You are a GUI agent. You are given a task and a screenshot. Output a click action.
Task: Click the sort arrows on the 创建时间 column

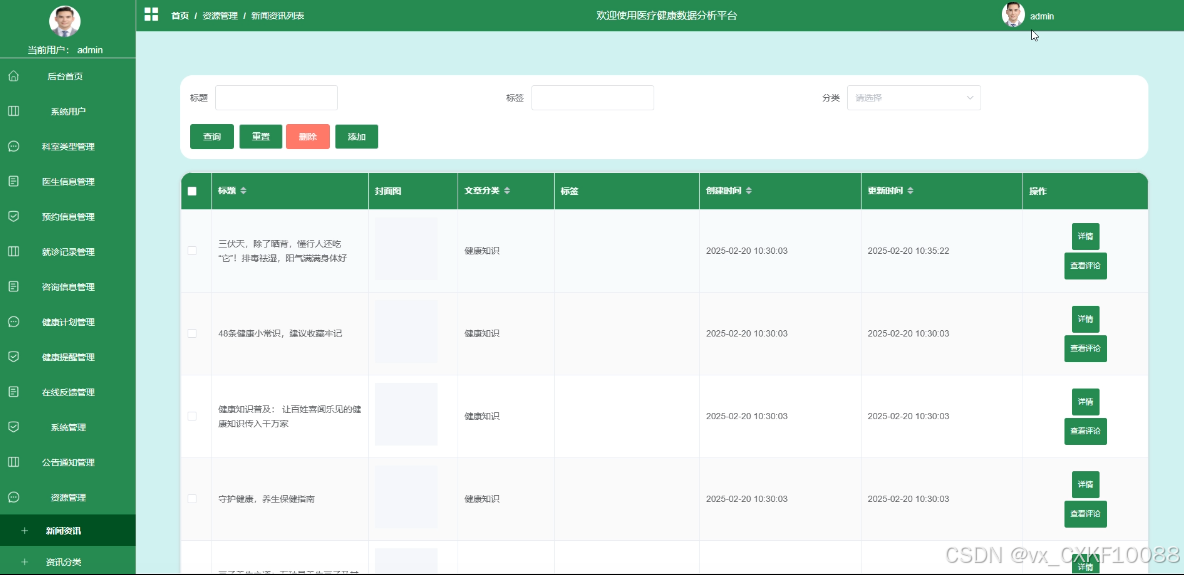[x=748, y=191]
